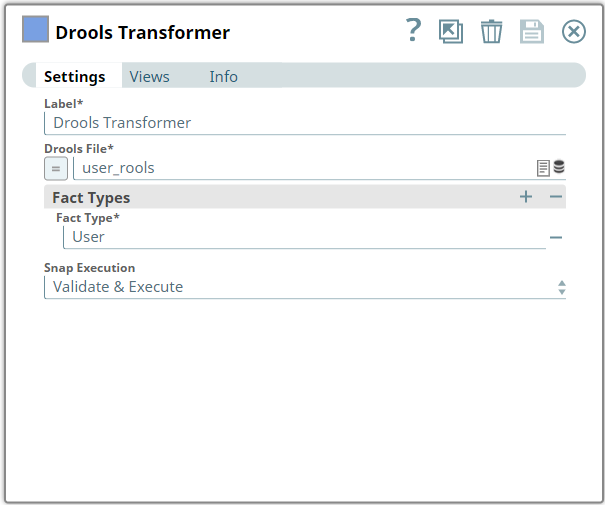Screen dimensions: 605x505
Task: Click the Snap Execution selector arrows
Action: point(562,287)
